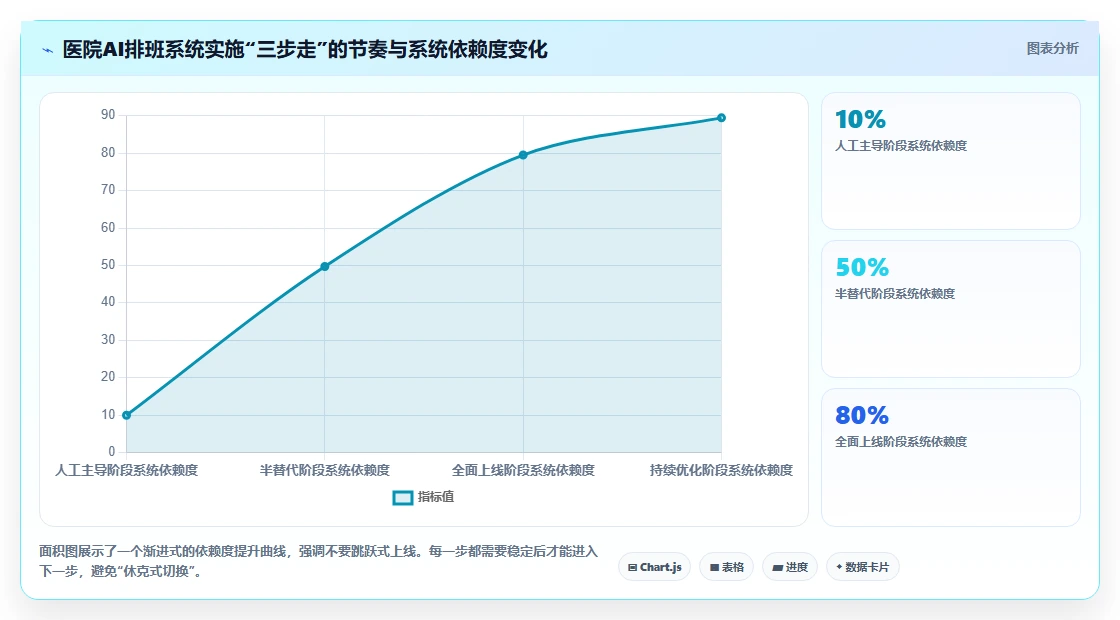1120x620 pixels.
Task: Select the 数据卡片 tag button
Action: (x=862, y=567)
